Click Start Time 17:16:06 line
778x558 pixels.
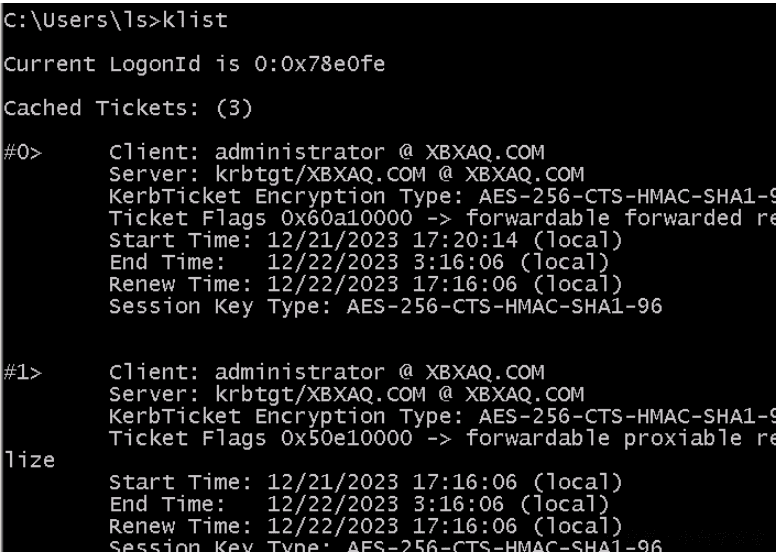click(x=365, y=483)
